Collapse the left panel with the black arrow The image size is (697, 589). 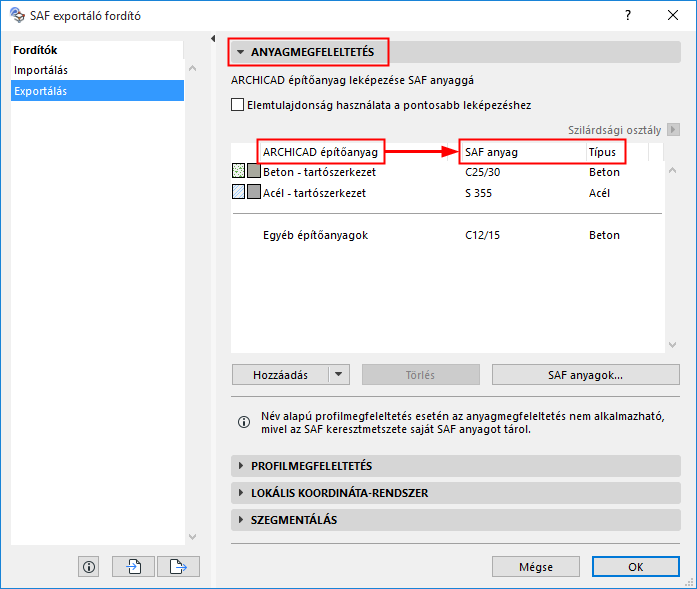(x=213, y=39)
